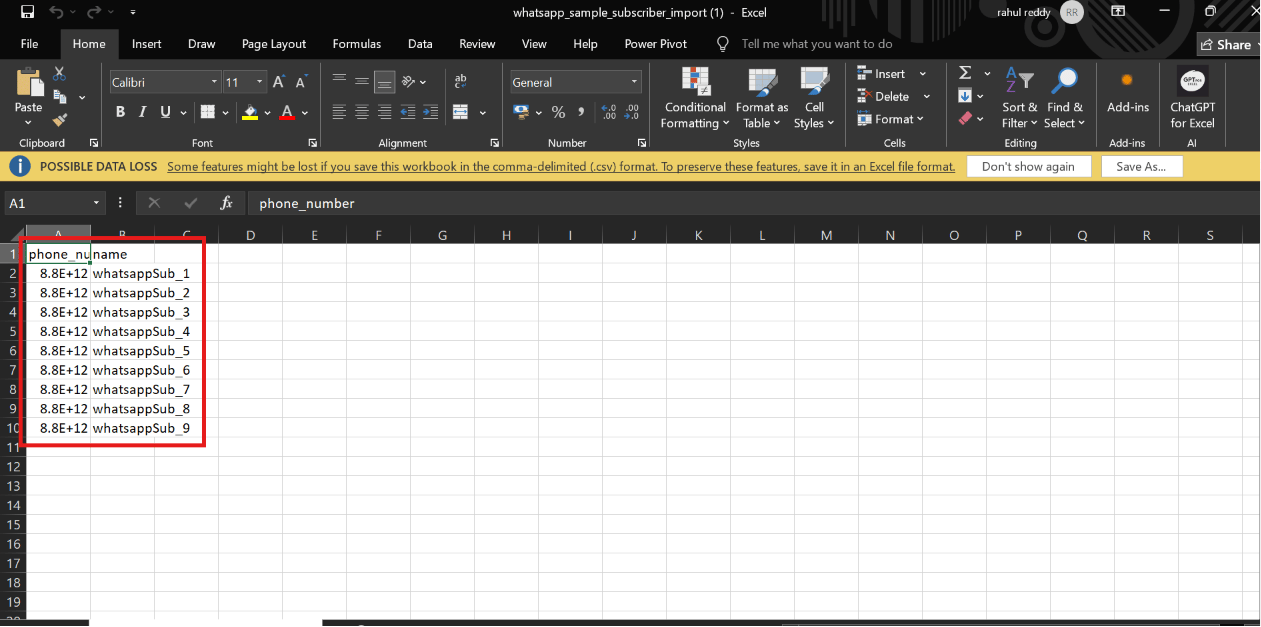Paste clipboard contents with Paste icon
This screenshot has height=627, width=1261.
pyautogui.click(x=29, y=84)
